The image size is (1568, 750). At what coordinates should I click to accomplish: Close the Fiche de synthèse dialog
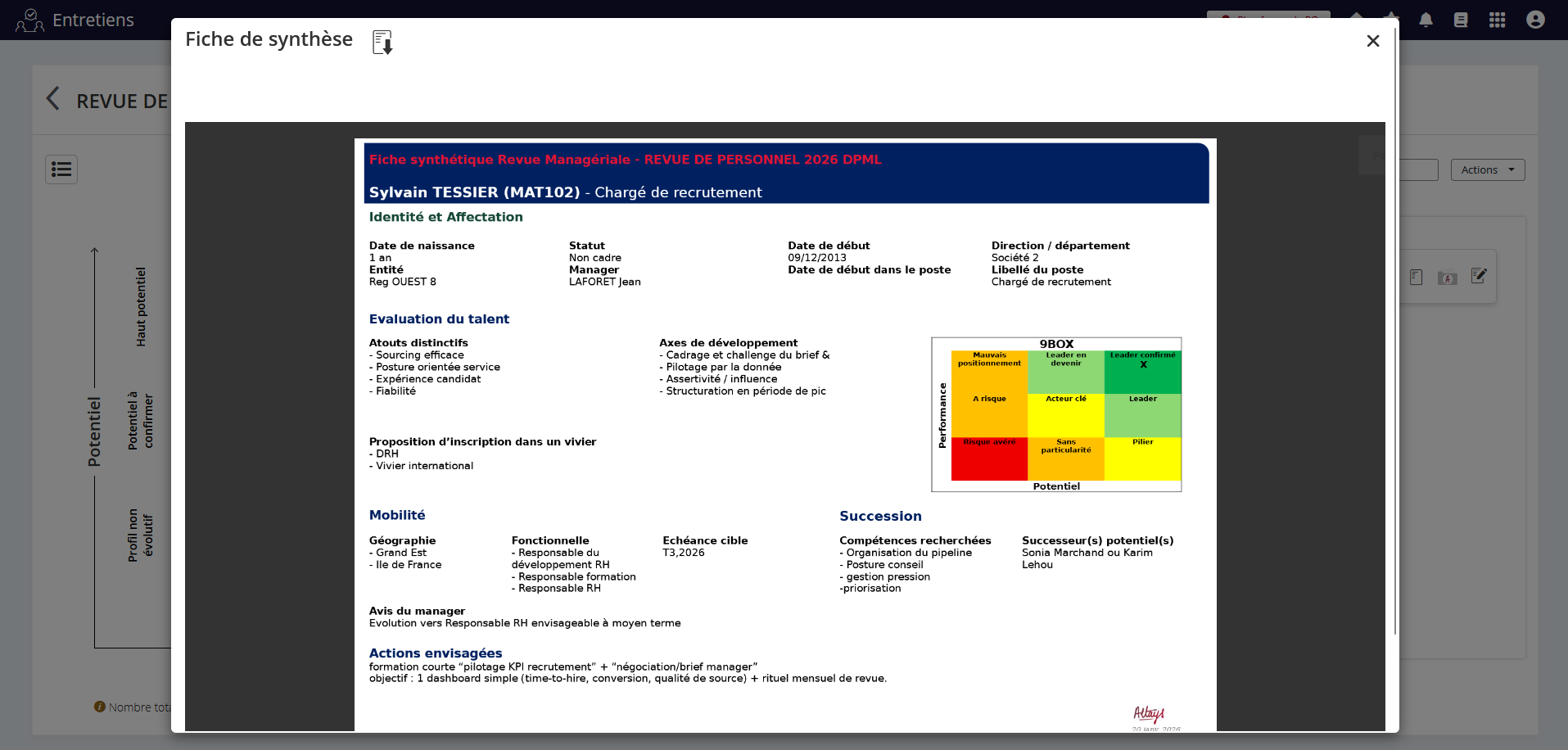[1373, 41]
